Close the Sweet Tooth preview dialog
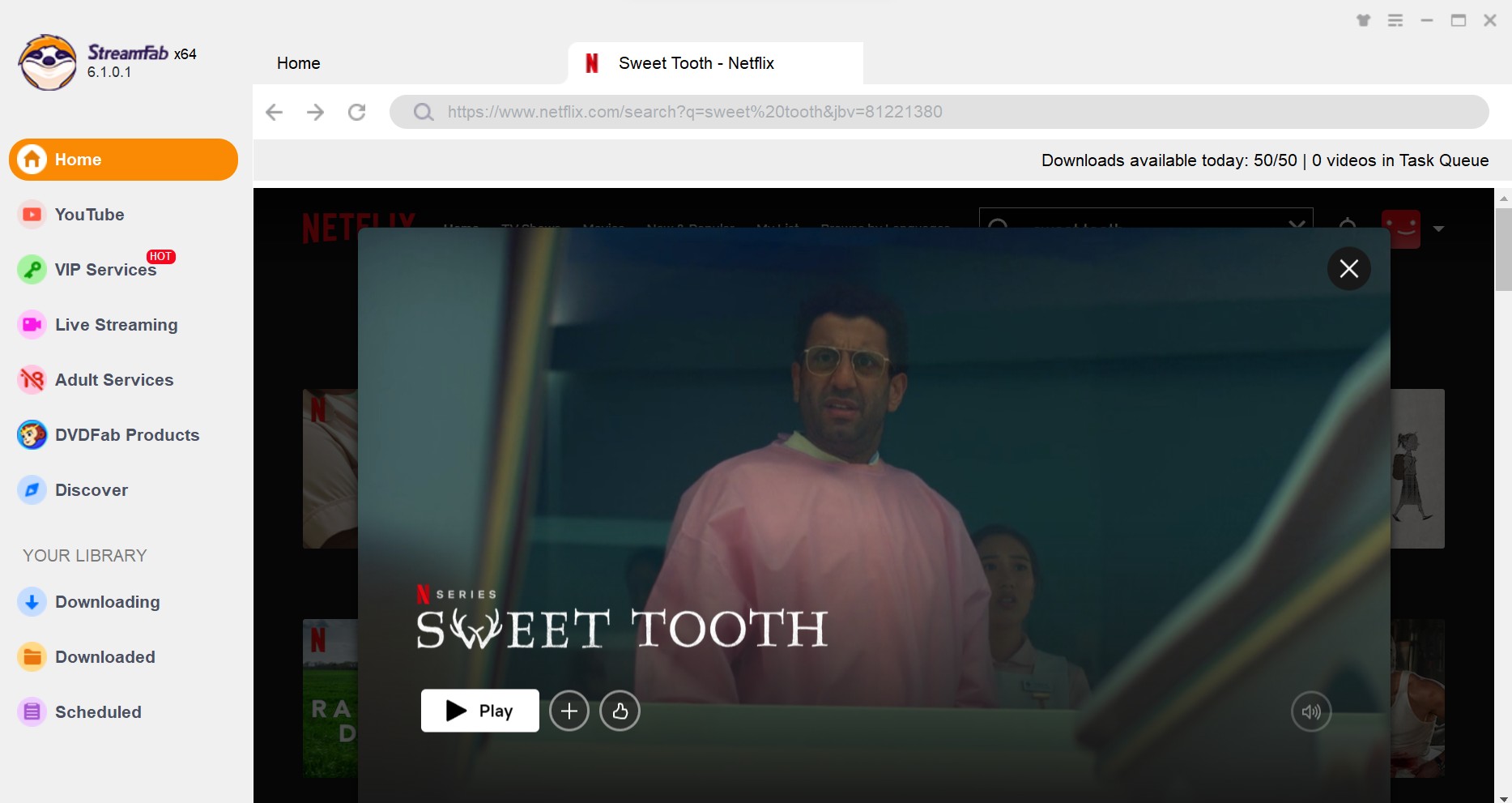The height and width of the screenshot is (803, 1512). point(1349,268)
